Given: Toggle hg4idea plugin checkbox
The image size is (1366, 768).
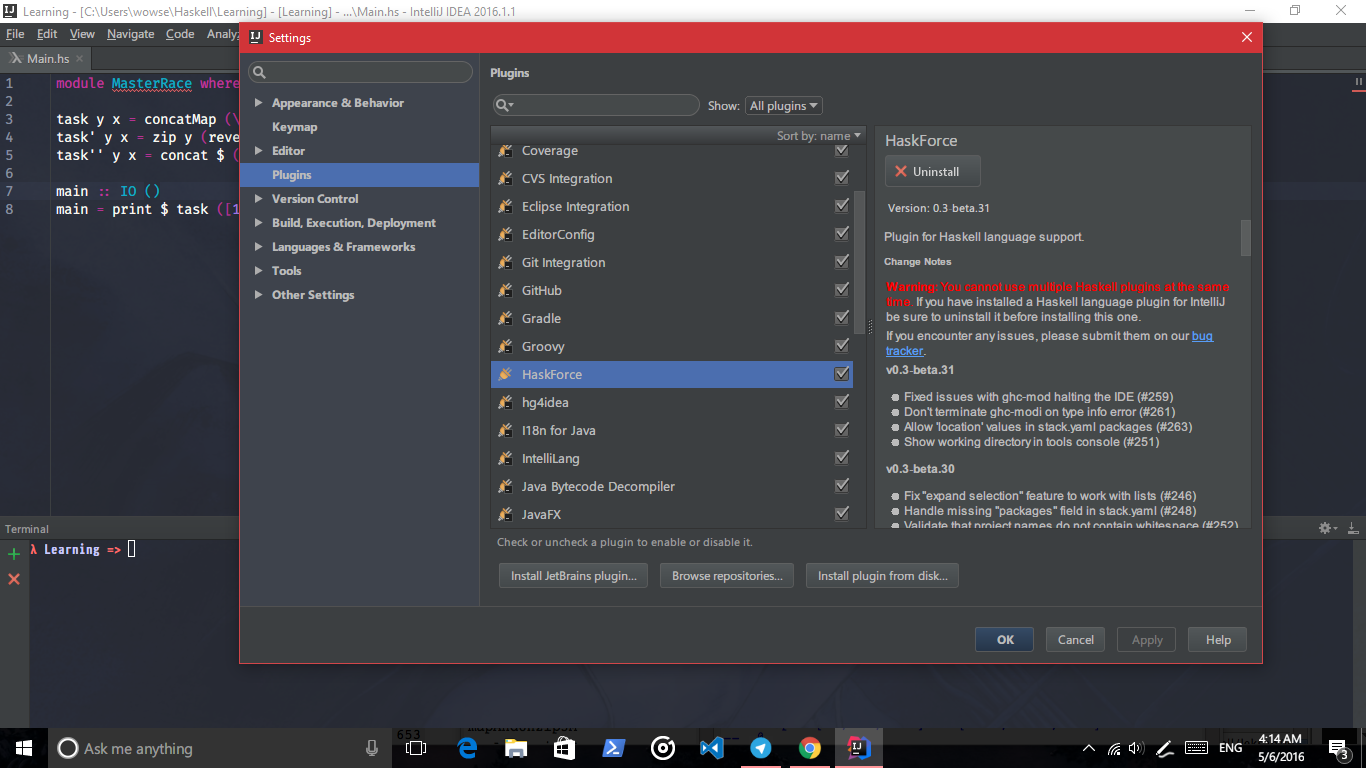Looking at the screenshot, I should (x=842, y=402).
